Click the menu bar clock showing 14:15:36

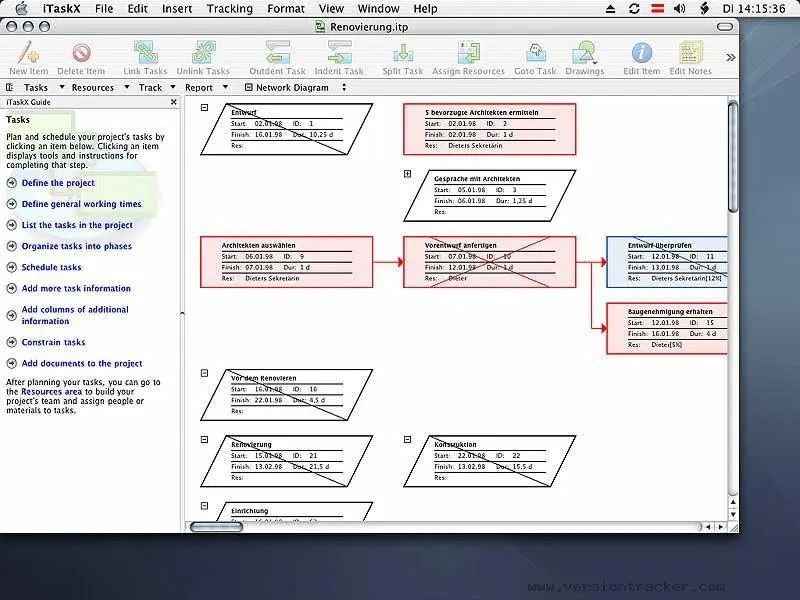(x=754, y=9)
